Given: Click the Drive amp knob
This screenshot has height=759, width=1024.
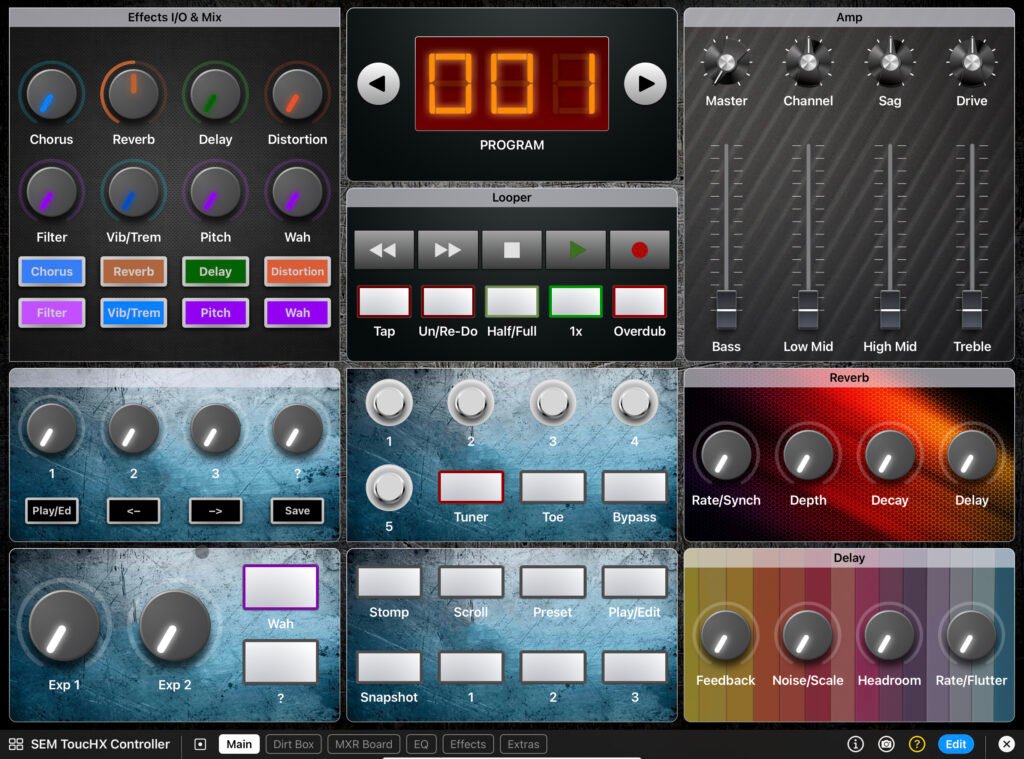Looking at the screenshot, I should tap(972, 63).
